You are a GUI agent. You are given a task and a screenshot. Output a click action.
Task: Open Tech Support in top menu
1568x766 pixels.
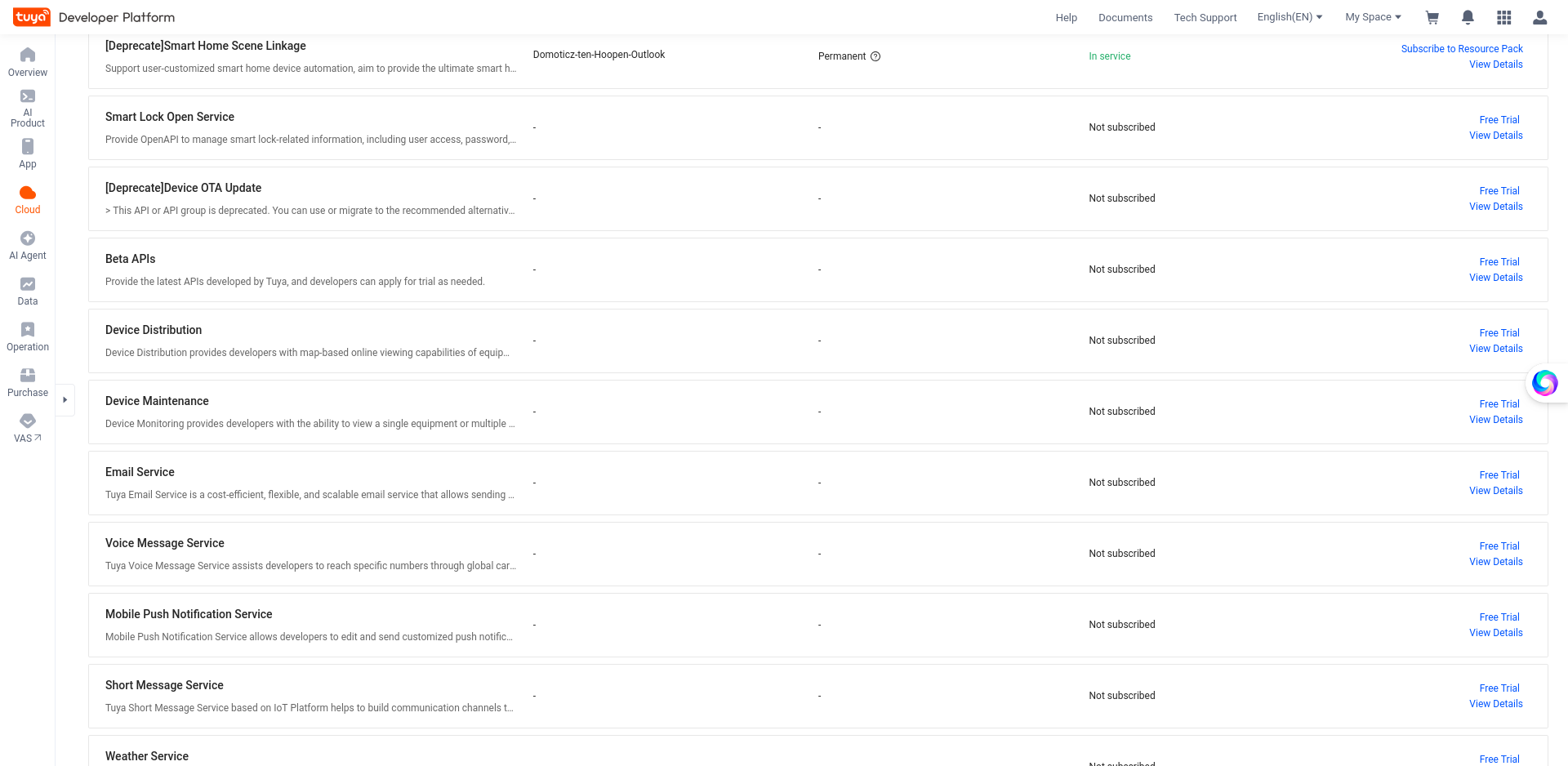[x=1205, y=17]
